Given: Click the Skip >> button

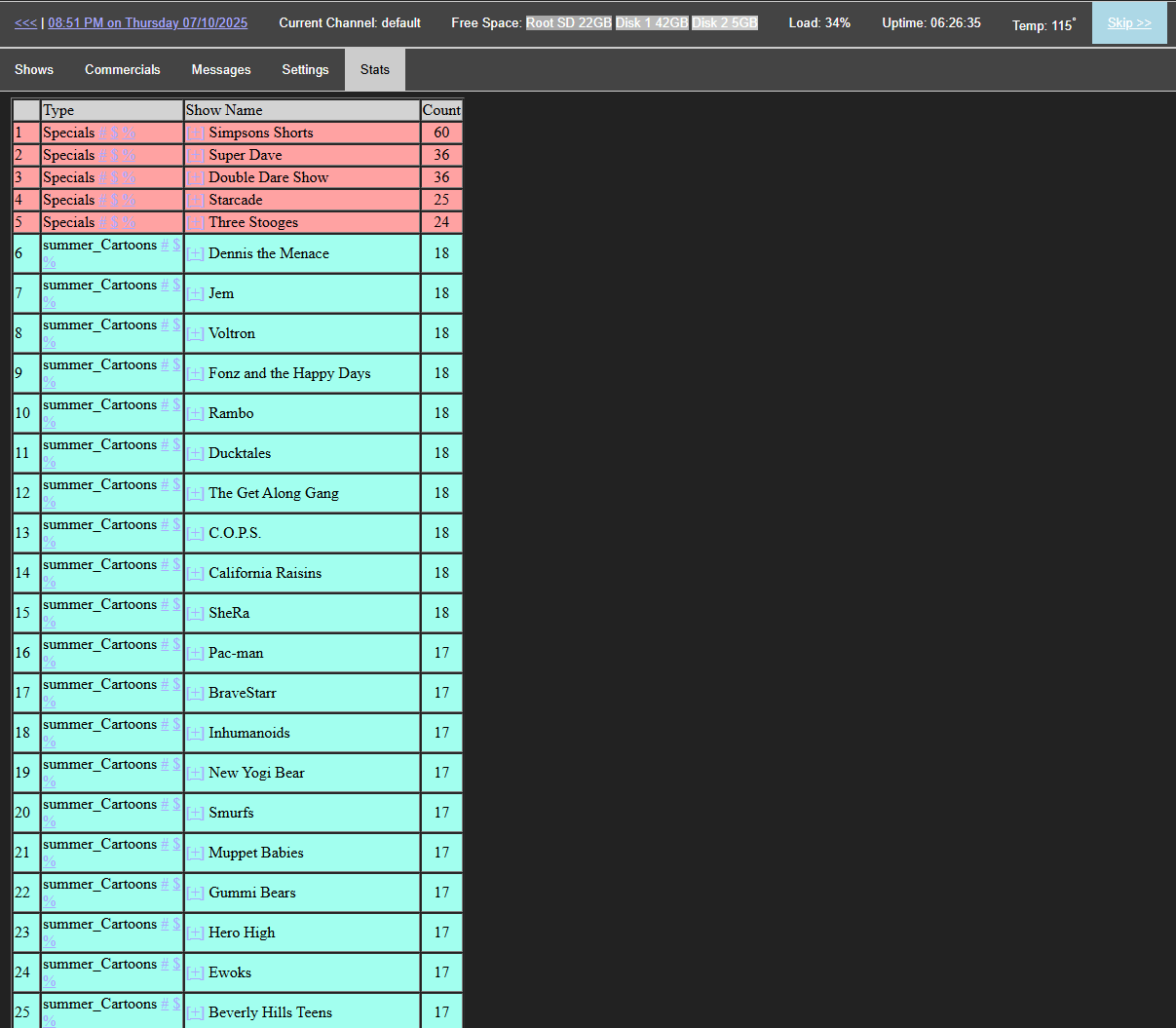Looking at the screenshot, I should (x=1129, y=22).
